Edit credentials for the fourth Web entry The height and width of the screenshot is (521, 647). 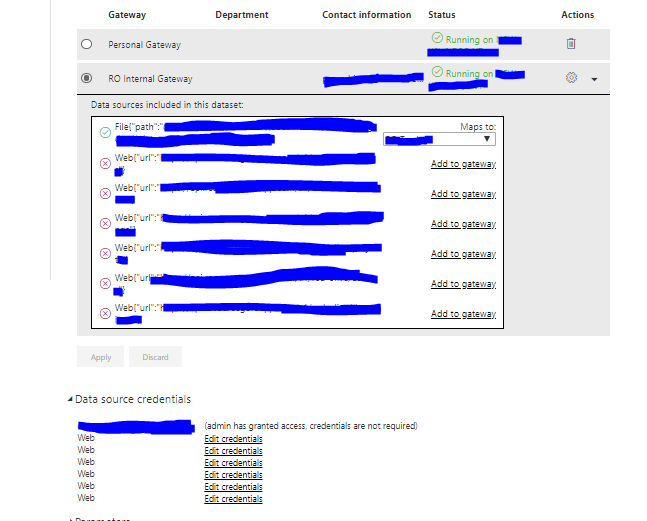coord(233,475)
